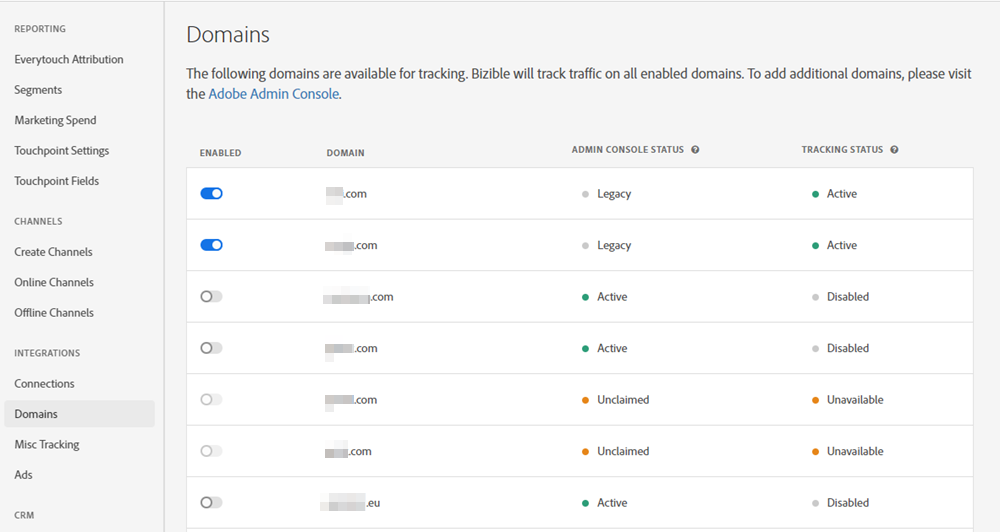This screenshot has height=532, width=1000.
Task: Open Online Channels section
Action: (54, 282)
